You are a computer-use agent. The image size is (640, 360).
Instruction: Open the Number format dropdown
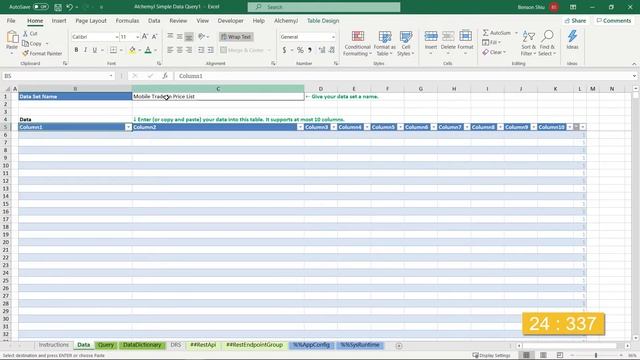coord(333,37)
